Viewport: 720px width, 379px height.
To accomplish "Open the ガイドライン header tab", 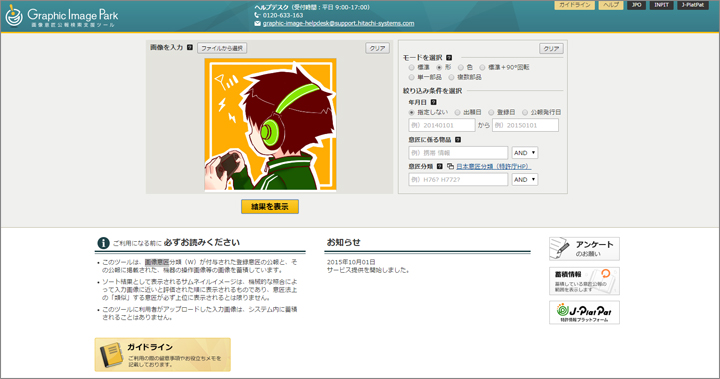I will pyautogui.click(x=574, y=5).
